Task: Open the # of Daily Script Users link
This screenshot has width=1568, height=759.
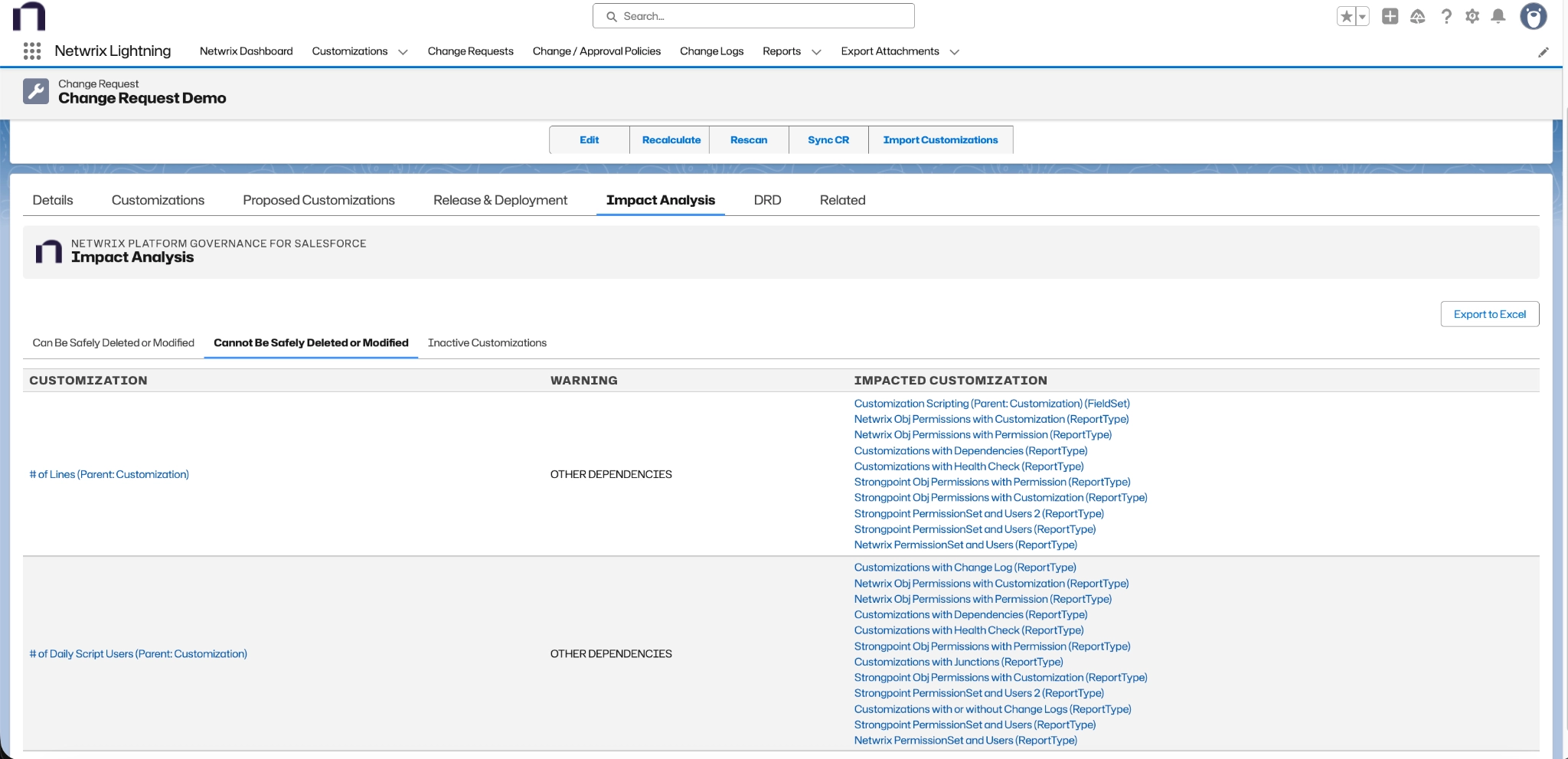Action: coord(138,653)
